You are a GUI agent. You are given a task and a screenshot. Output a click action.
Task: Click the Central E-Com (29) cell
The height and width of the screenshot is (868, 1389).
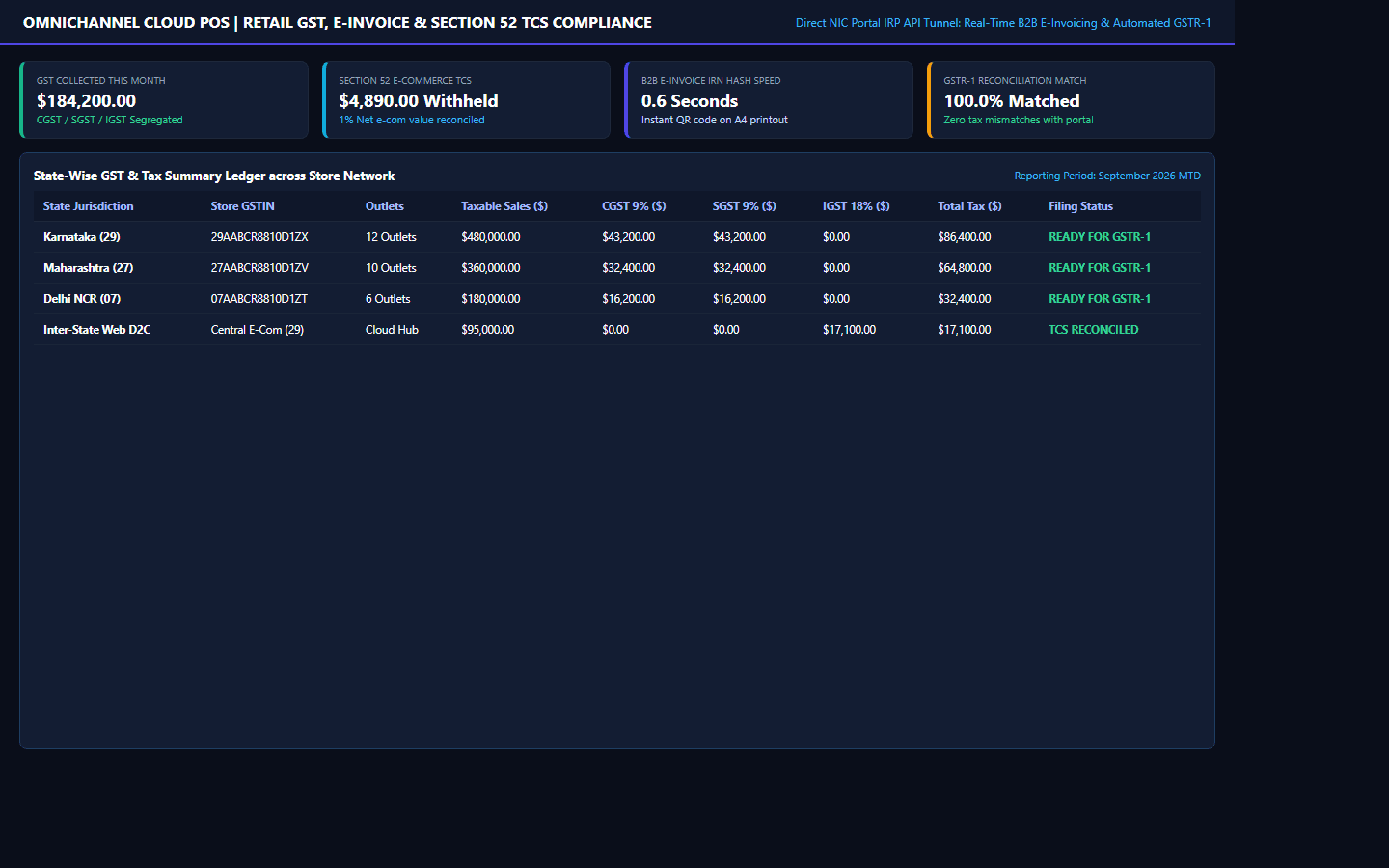click(258, 330)
